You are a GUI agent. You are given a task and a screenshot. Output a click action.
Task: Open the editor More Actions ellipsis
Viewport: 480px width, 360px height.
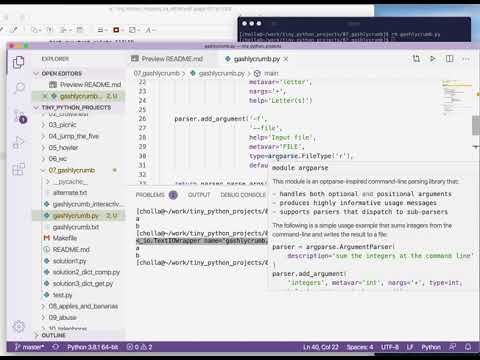tap(466, 59)
